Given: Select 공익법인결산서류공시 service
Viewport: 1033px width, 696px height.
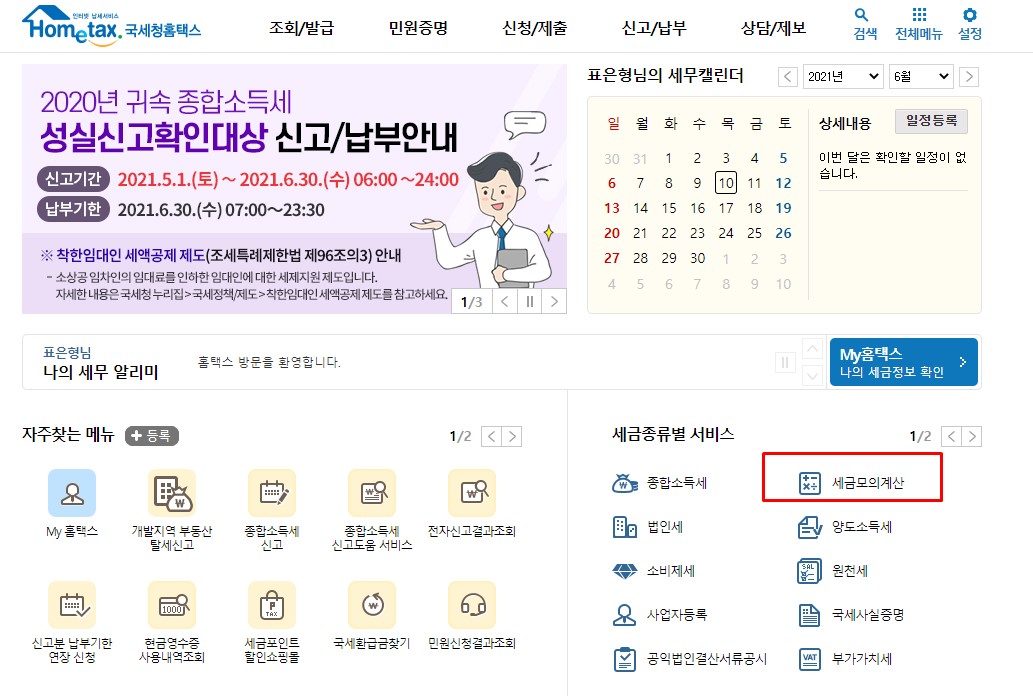Looking at the screenshot, I should (690, 659).
